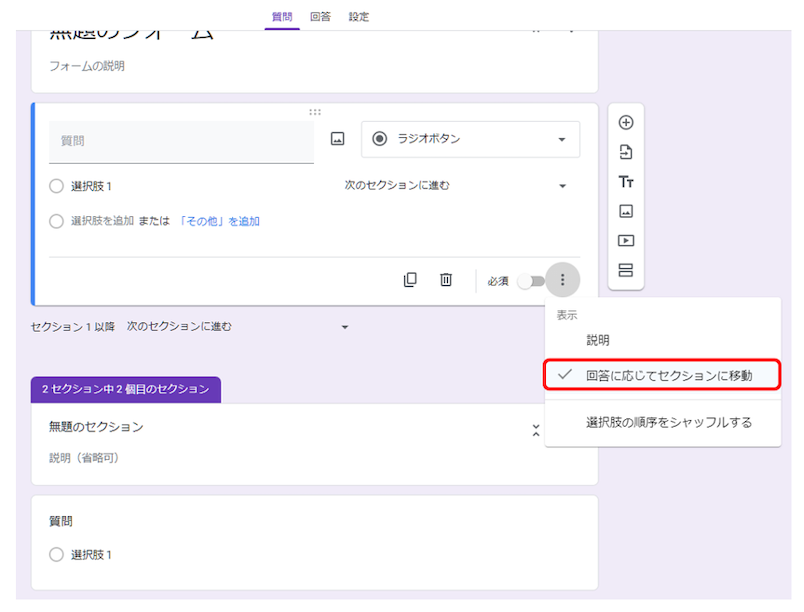Add a new section with the section icon
Viewport: 804px width, 612px height.
tap(625, 270)
